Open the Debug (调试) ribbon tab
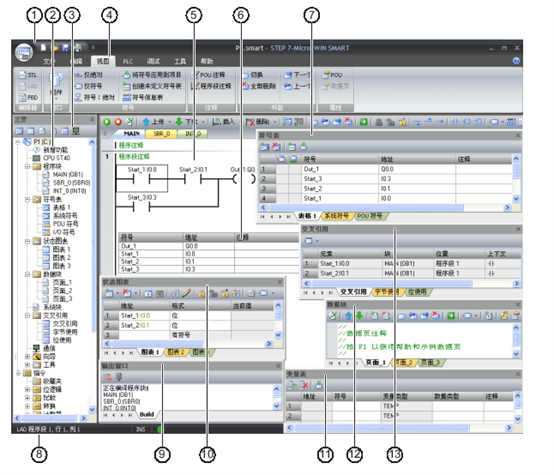This screenshot has height=475, width=554. pyautogui.click(x=153, y=61)
